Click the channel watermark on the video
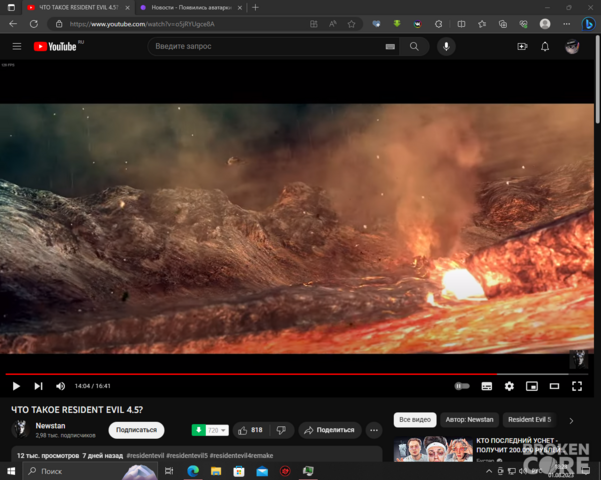This screenshot has width=601, height=480. click(578, 359)
